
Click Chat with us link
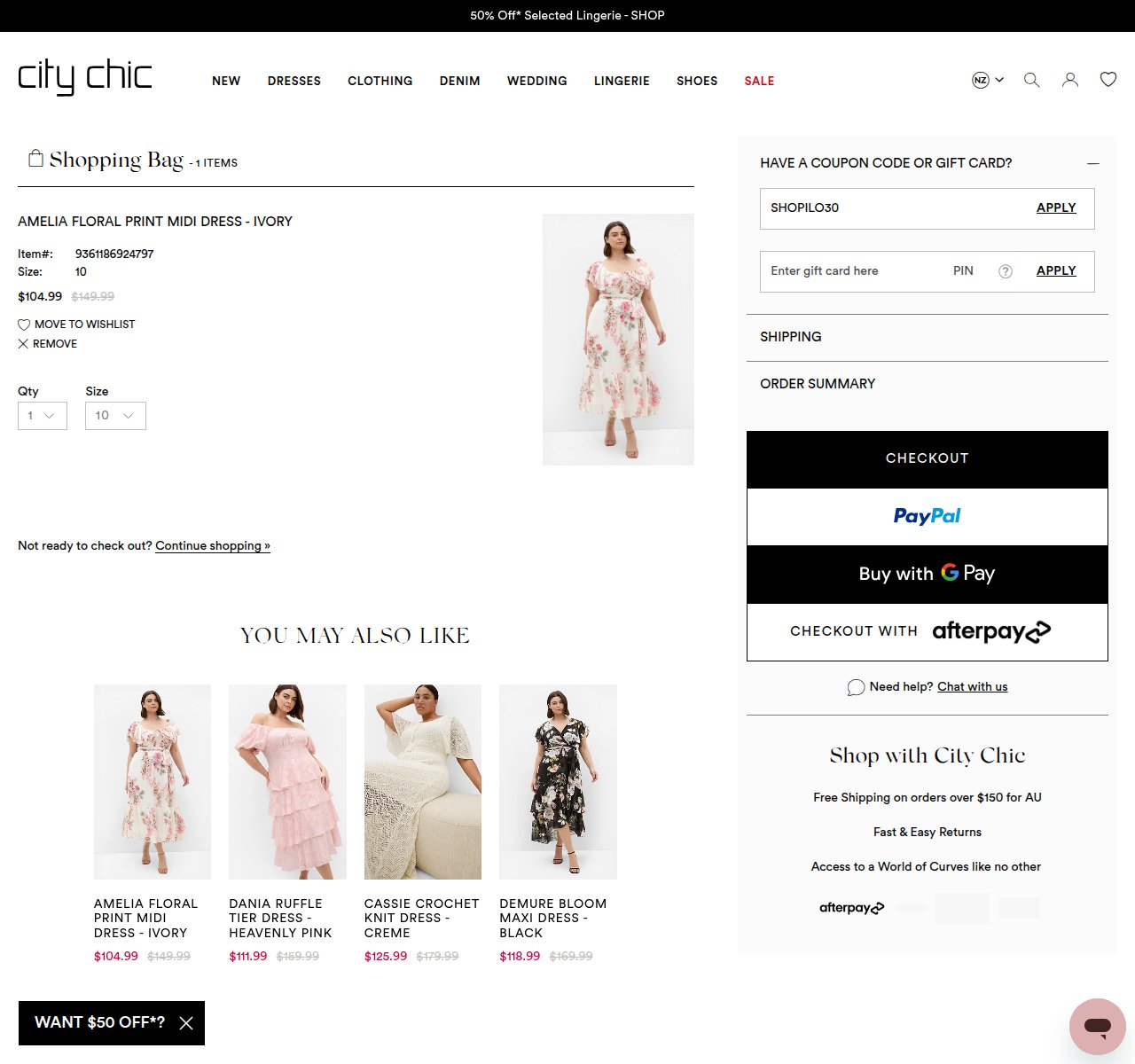973,686
